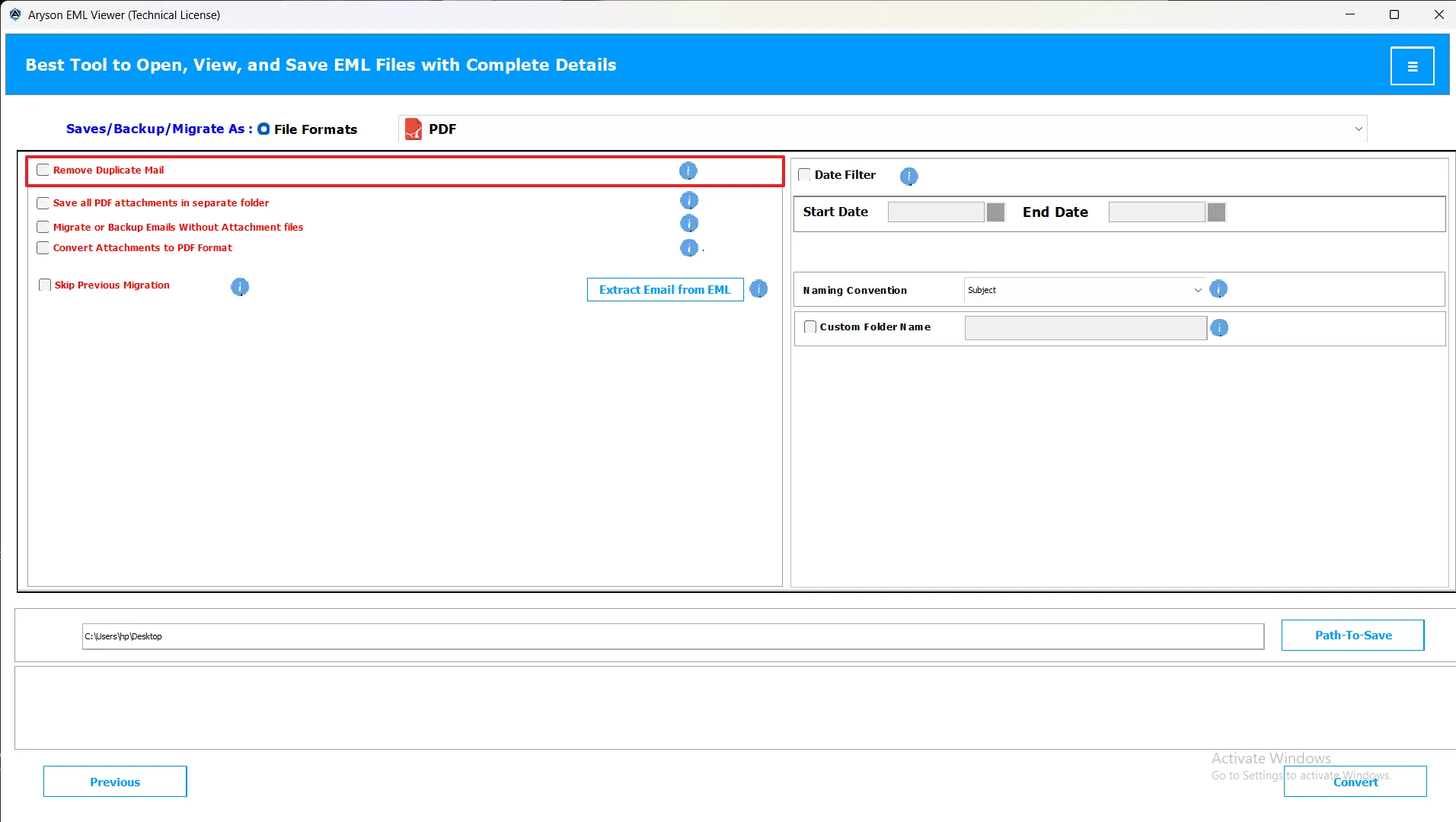
Task: Click the destination path text field
Action: (672, 637)
